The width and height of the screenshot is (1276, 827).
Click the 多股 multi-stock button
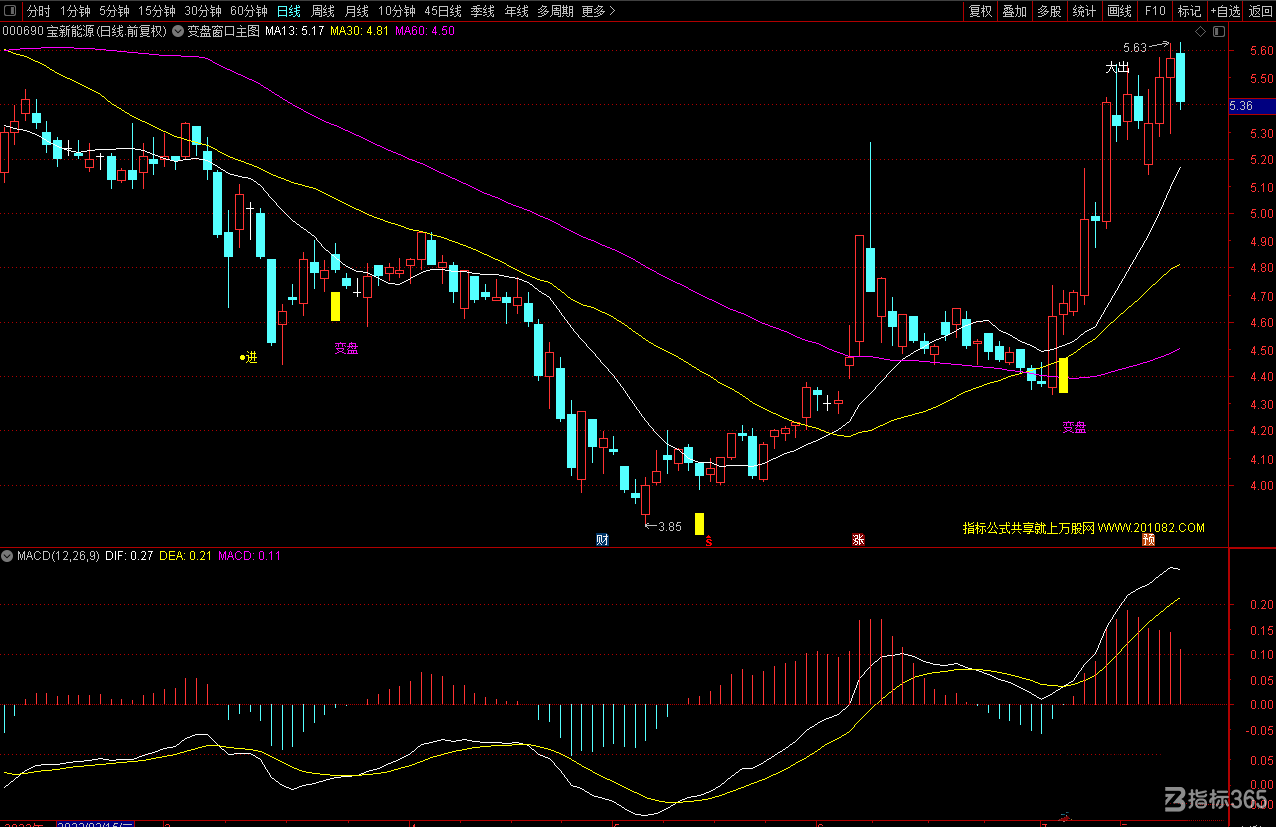point(1048,11)
